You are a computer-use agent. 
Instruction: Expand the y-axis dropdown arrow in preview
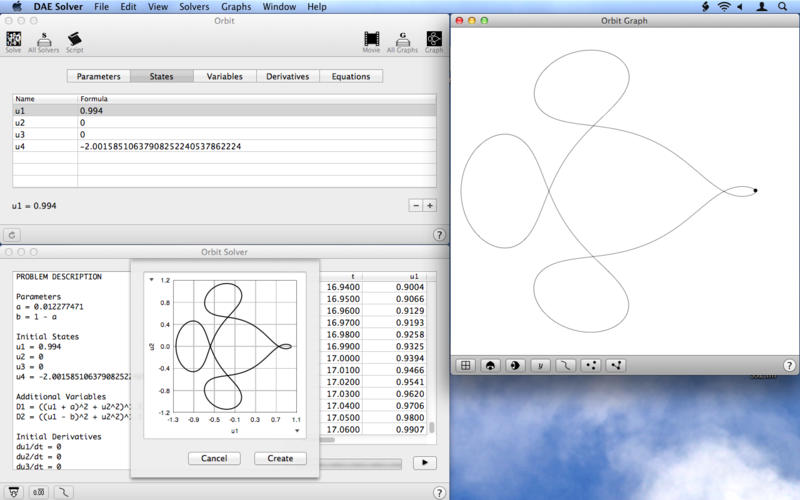coord(151,280)
